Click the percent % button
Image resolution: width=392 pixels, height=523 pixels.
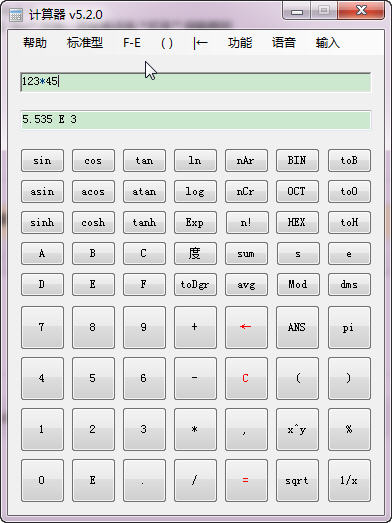(x=349, y=430)
